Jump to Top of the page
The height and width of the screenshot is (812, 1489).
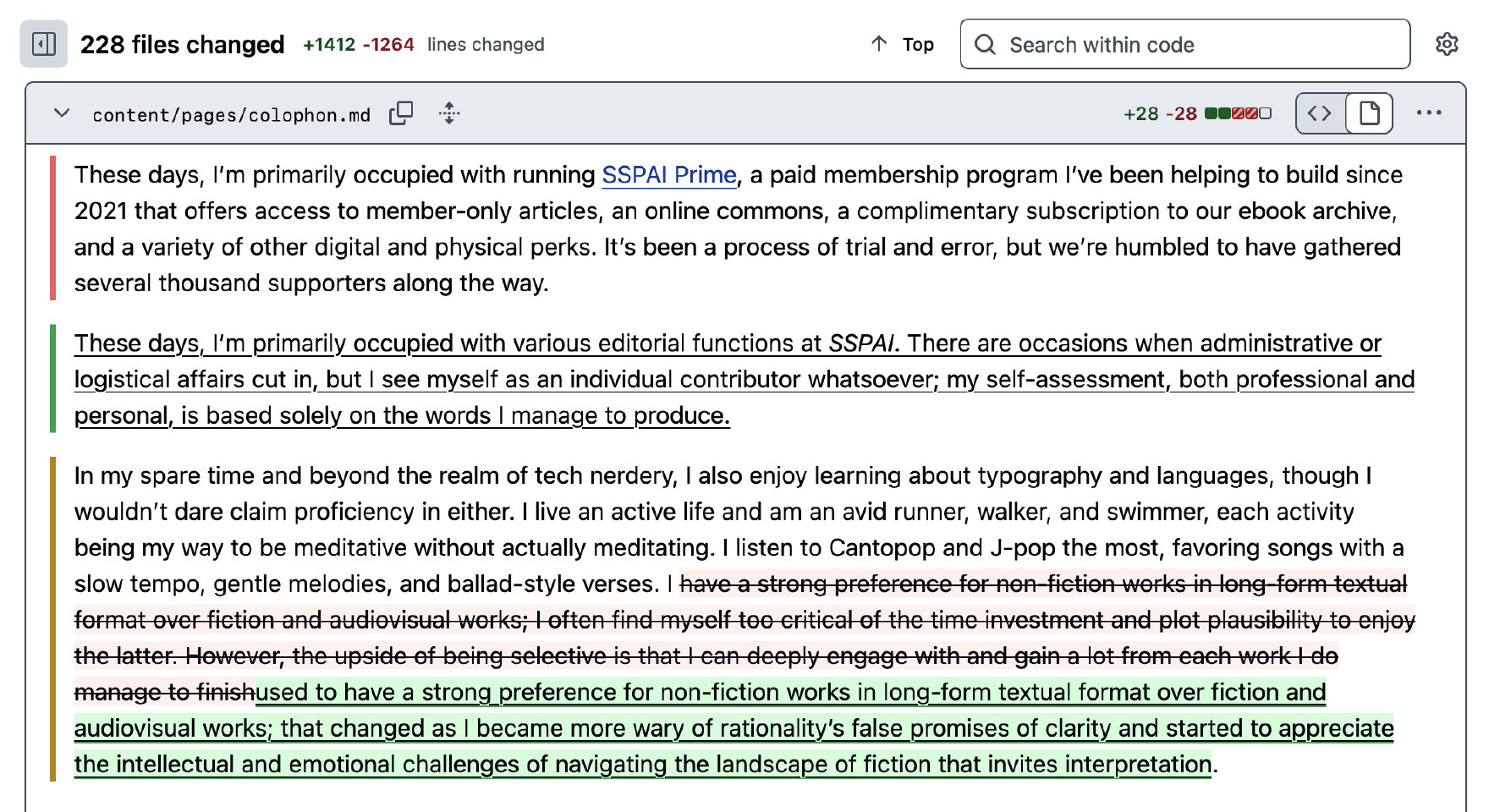[x=917, y=44]
